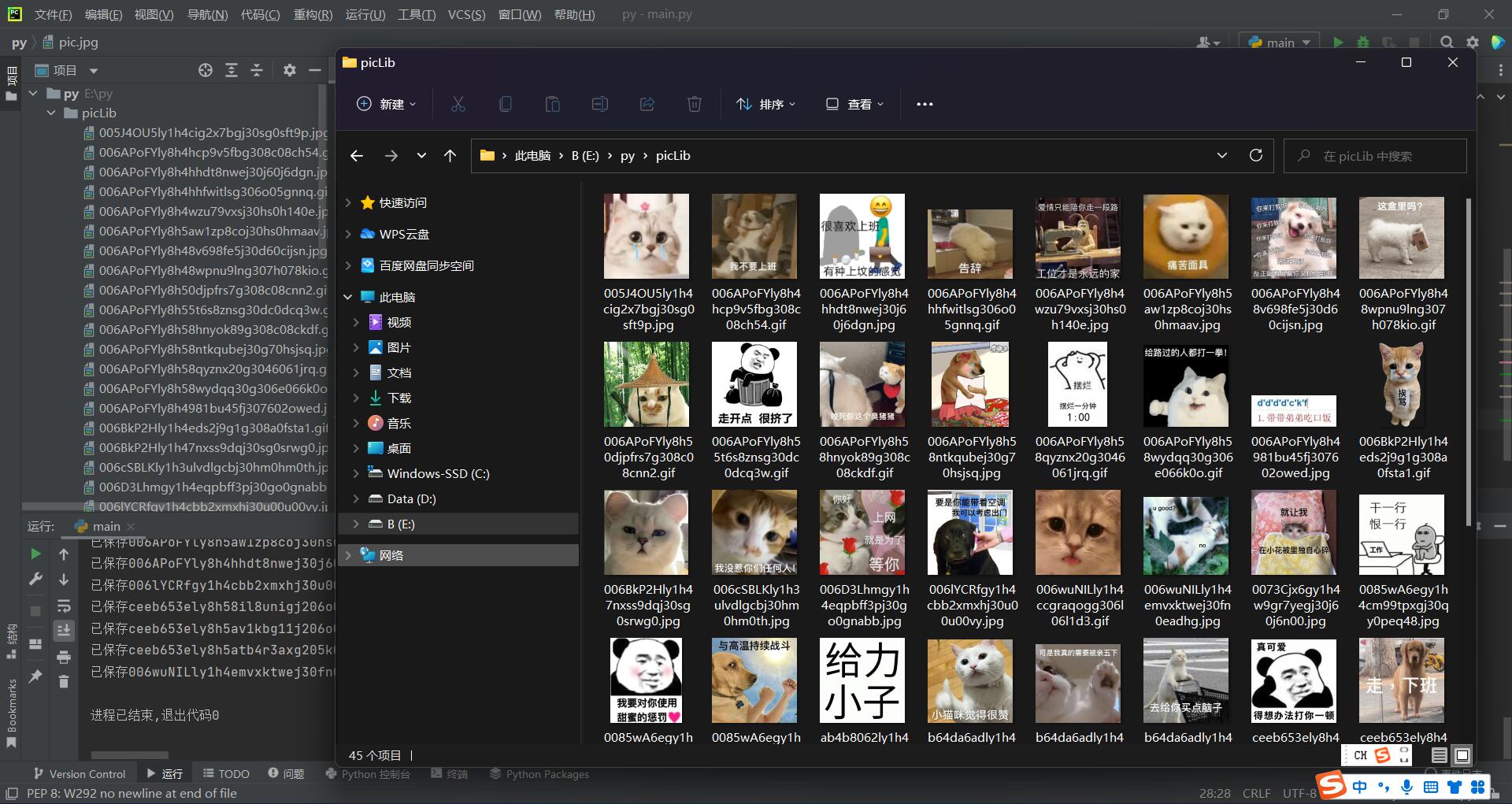Click print icon in Run panel
The height and width of the screenshot is (804, 1512).
[64, 657]
